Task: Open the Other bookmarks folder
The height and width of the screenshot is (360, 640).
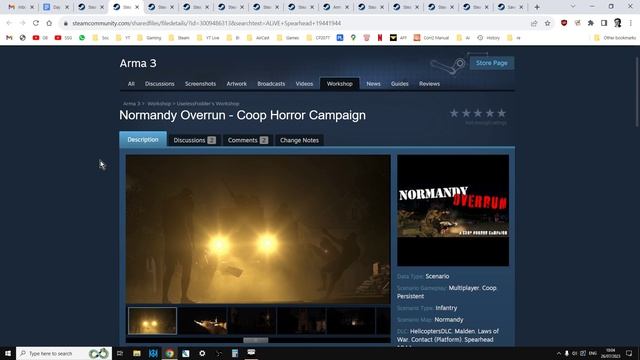Action: click(615, 38)
